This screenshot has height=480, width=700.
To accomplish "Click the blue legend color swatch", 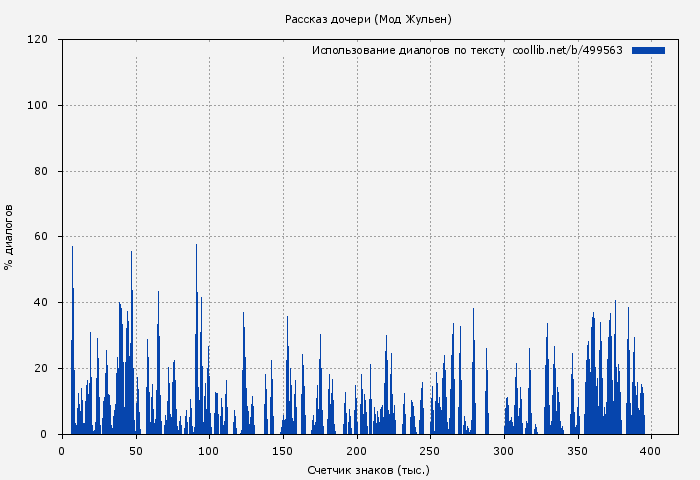I will pos(648,50).
